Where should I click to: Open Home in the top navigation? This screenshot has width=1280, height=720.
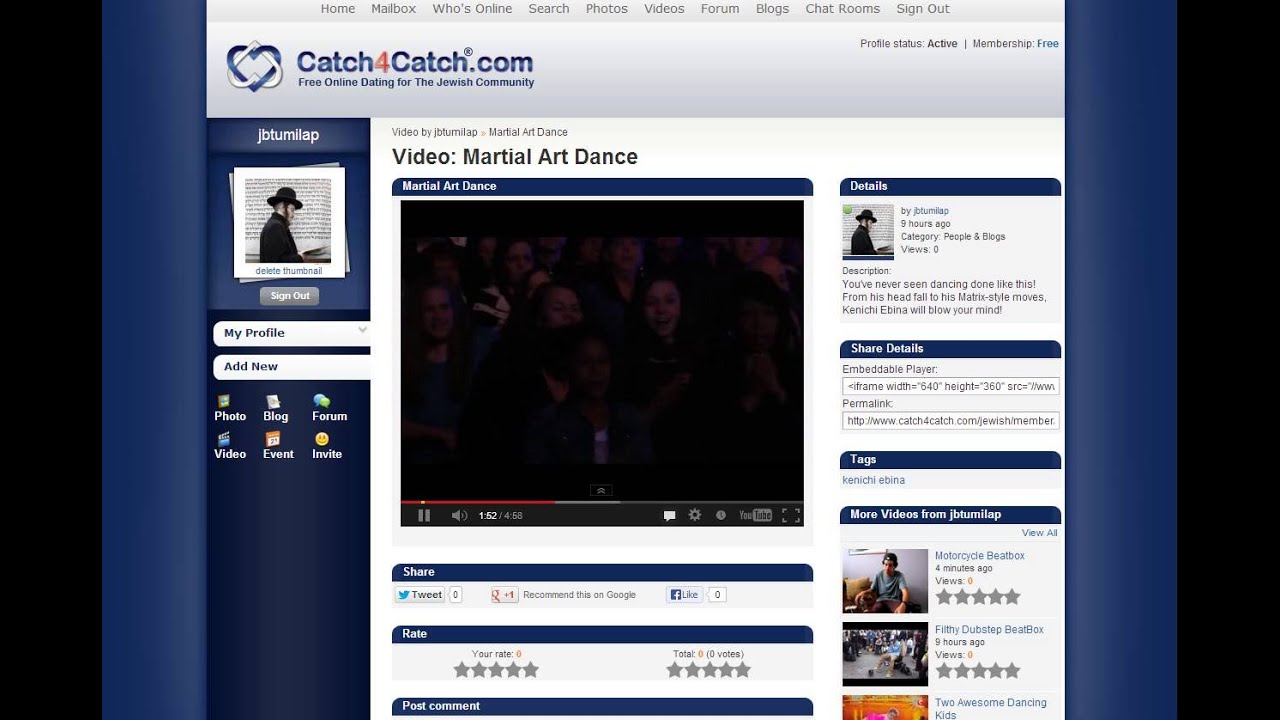[338, 9]
